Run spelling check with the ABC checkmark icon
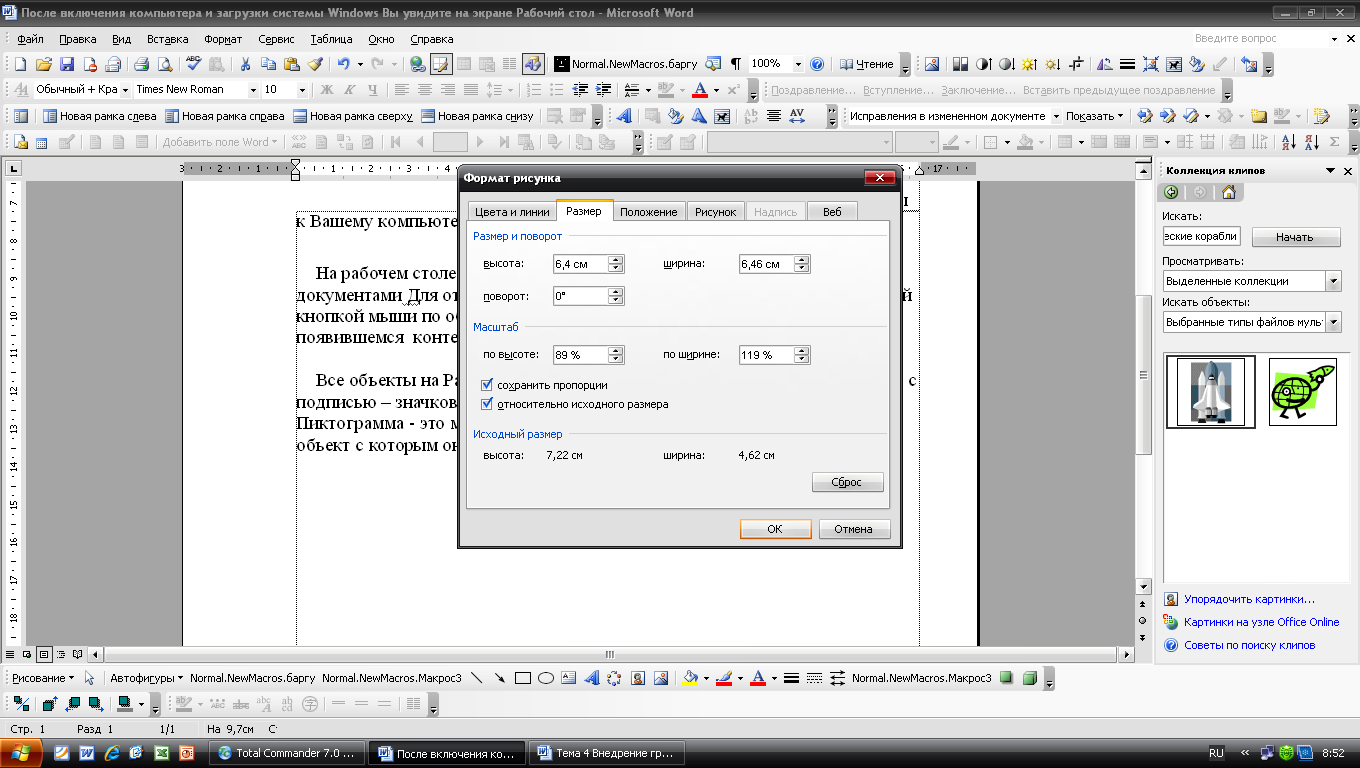 click(193, 64)
